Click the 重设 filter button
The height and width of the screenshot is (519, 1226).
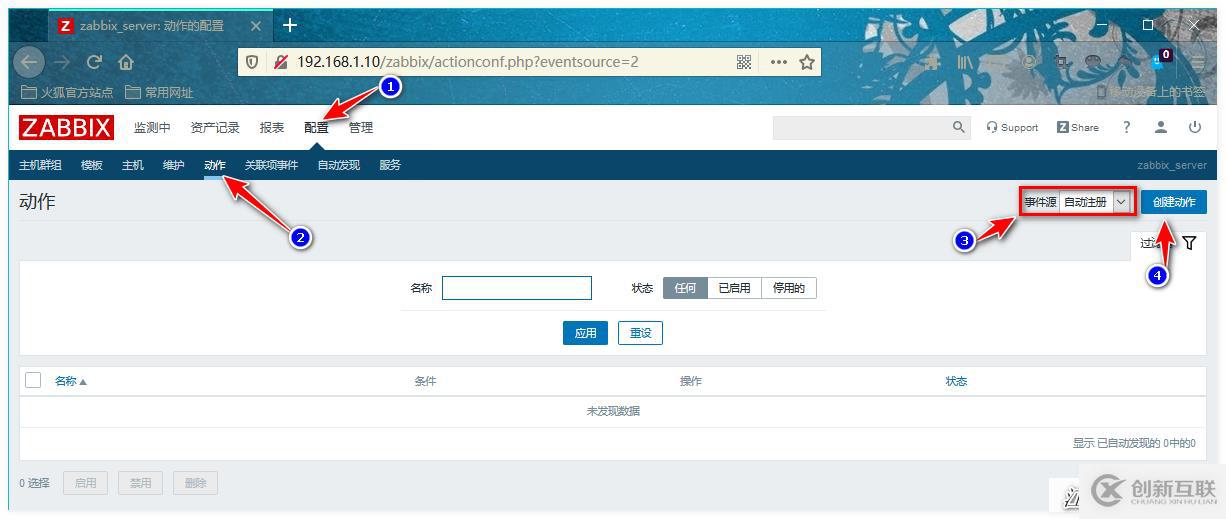point(640,333)
